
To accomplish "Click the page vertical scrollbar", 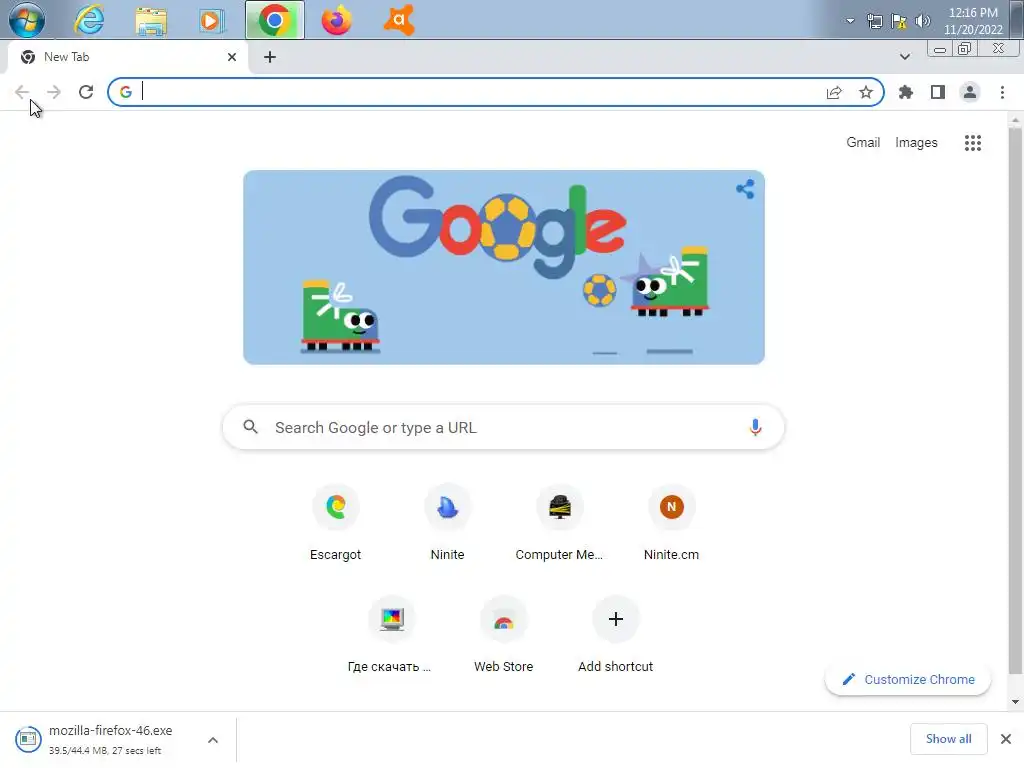I will pos(1015,400).
